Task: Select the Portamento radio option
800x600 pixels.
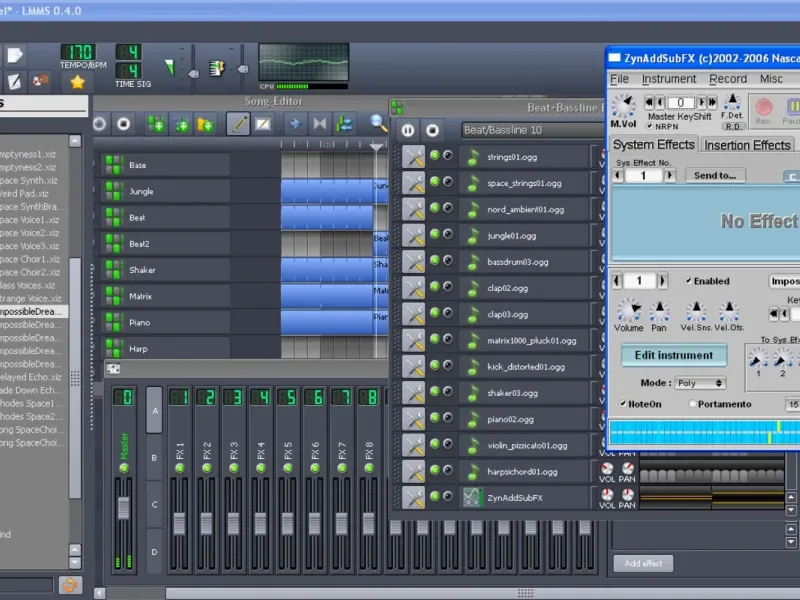Action: (x=693, y=404)
